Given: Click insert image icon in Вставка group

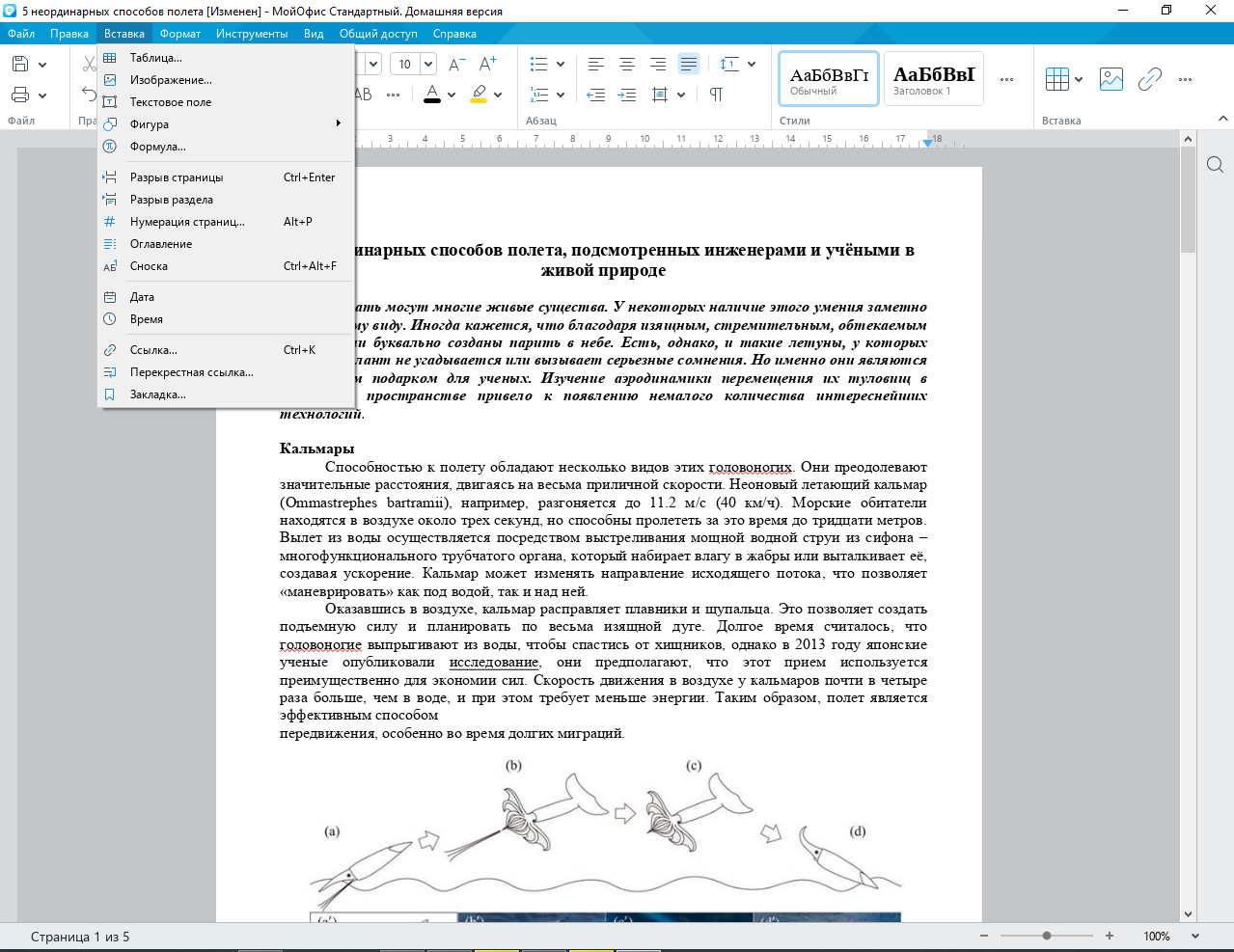Looking at the screenshot, I should click(x=1111, y=79).
